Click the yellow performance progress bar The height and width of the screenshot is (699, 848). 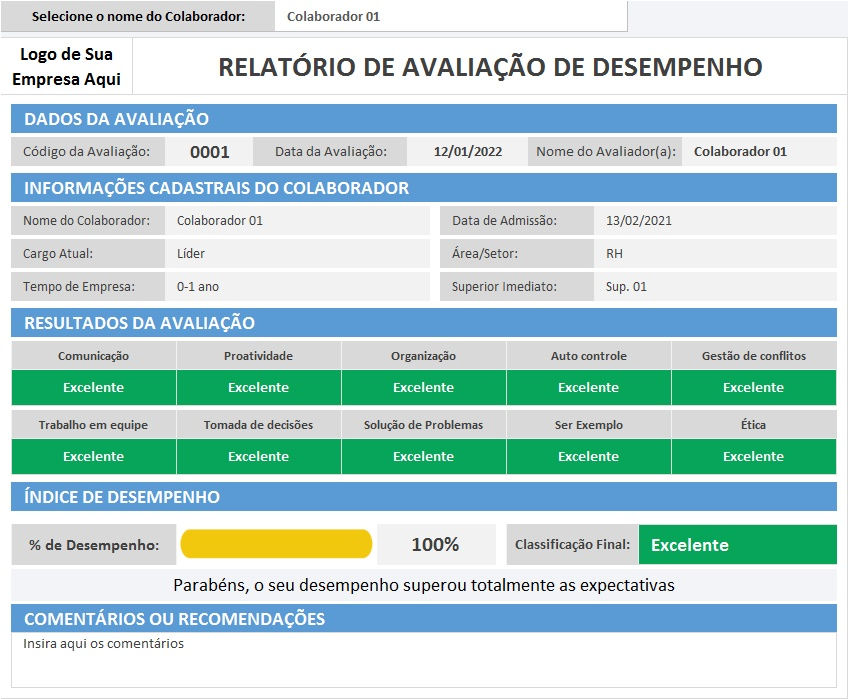275,543
